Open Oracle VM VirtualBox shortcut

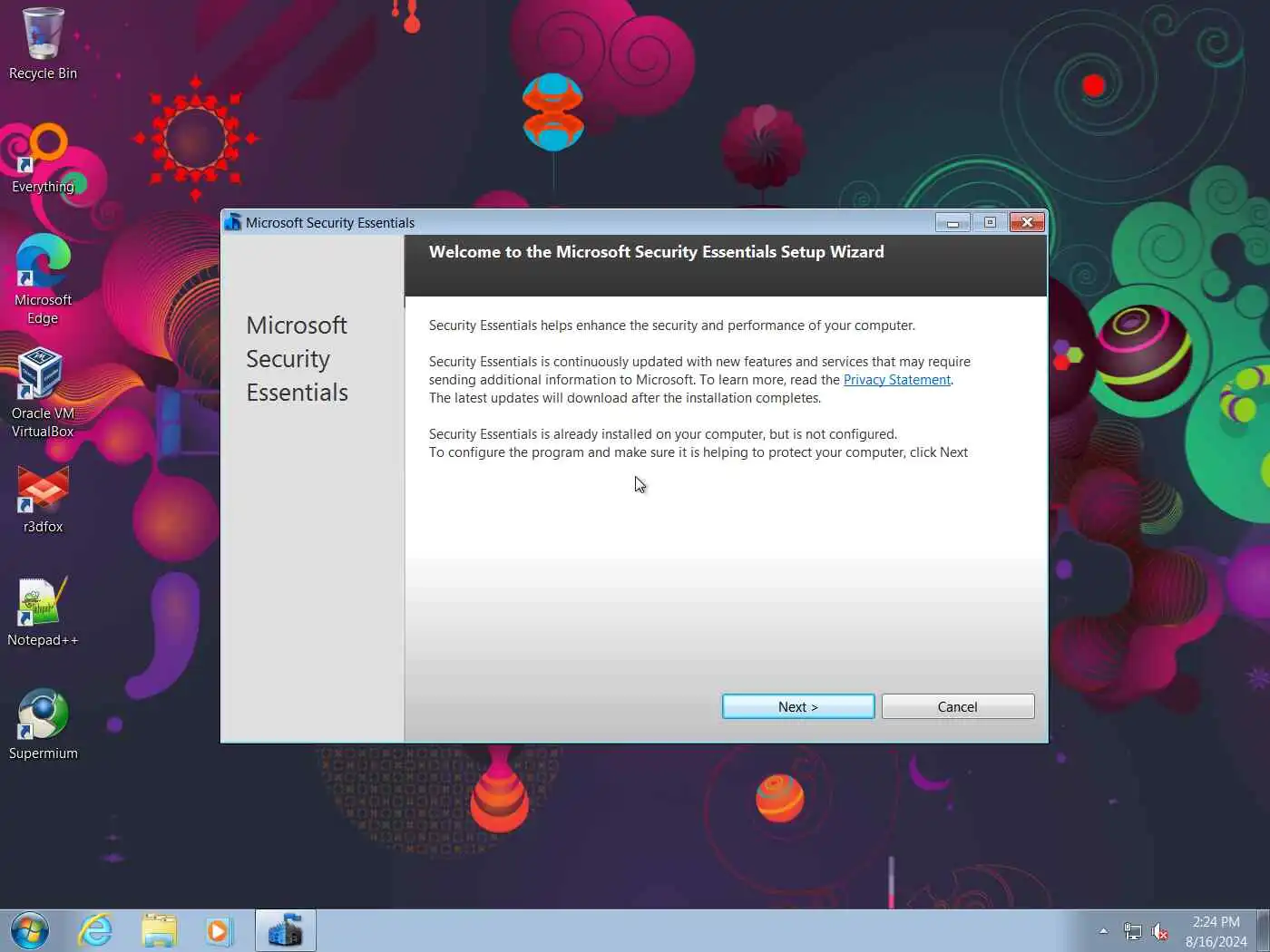pyautogui.click(x=43, y=393)
